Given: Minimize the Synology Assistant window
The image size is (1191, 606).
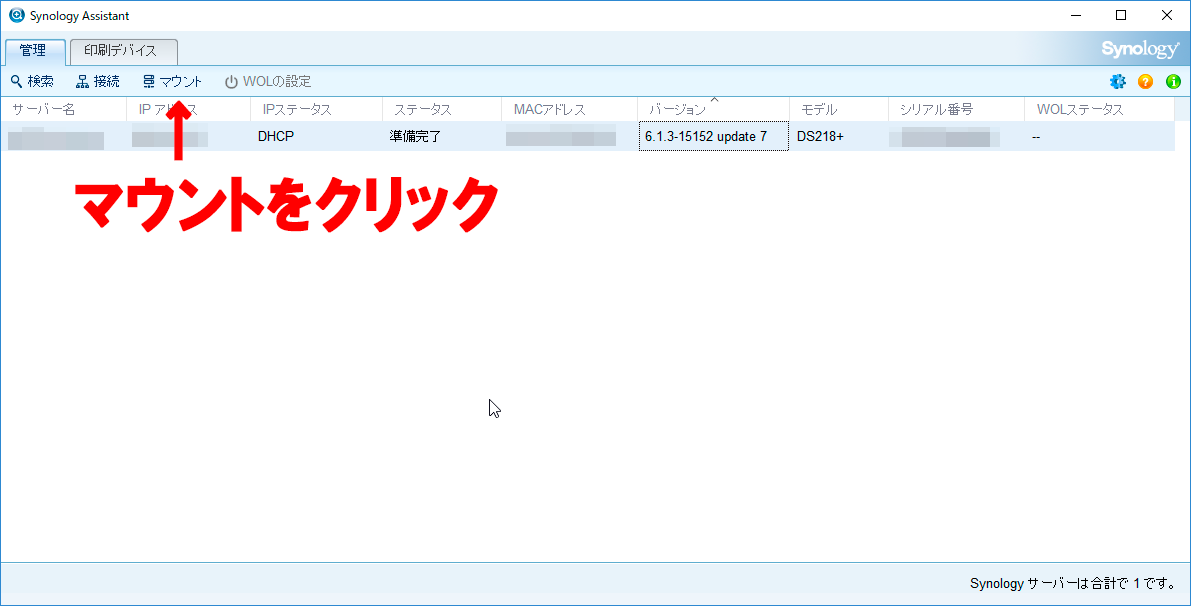Looking at the screenshot, I should (1075, 15).
